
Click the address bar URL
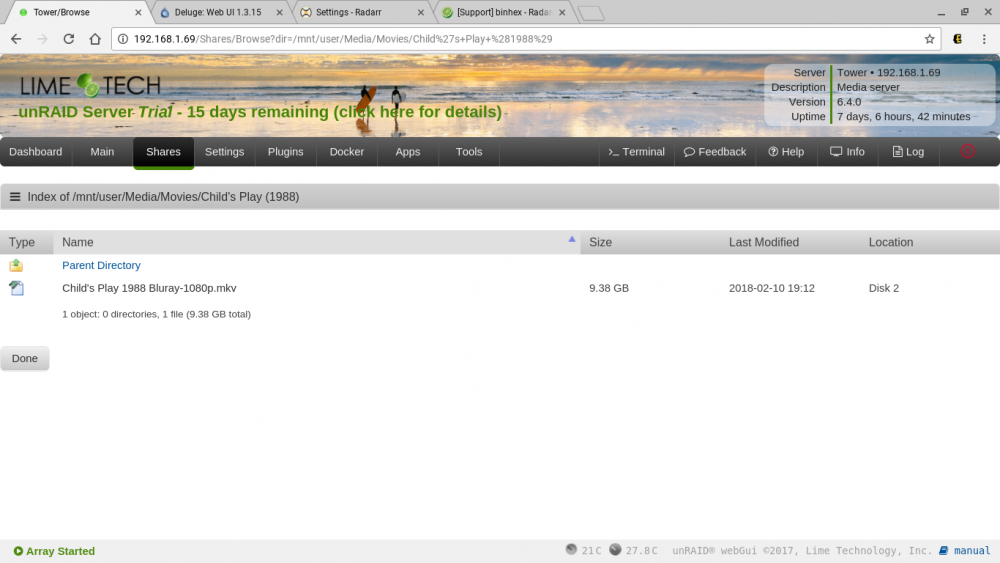coord(343,39)
